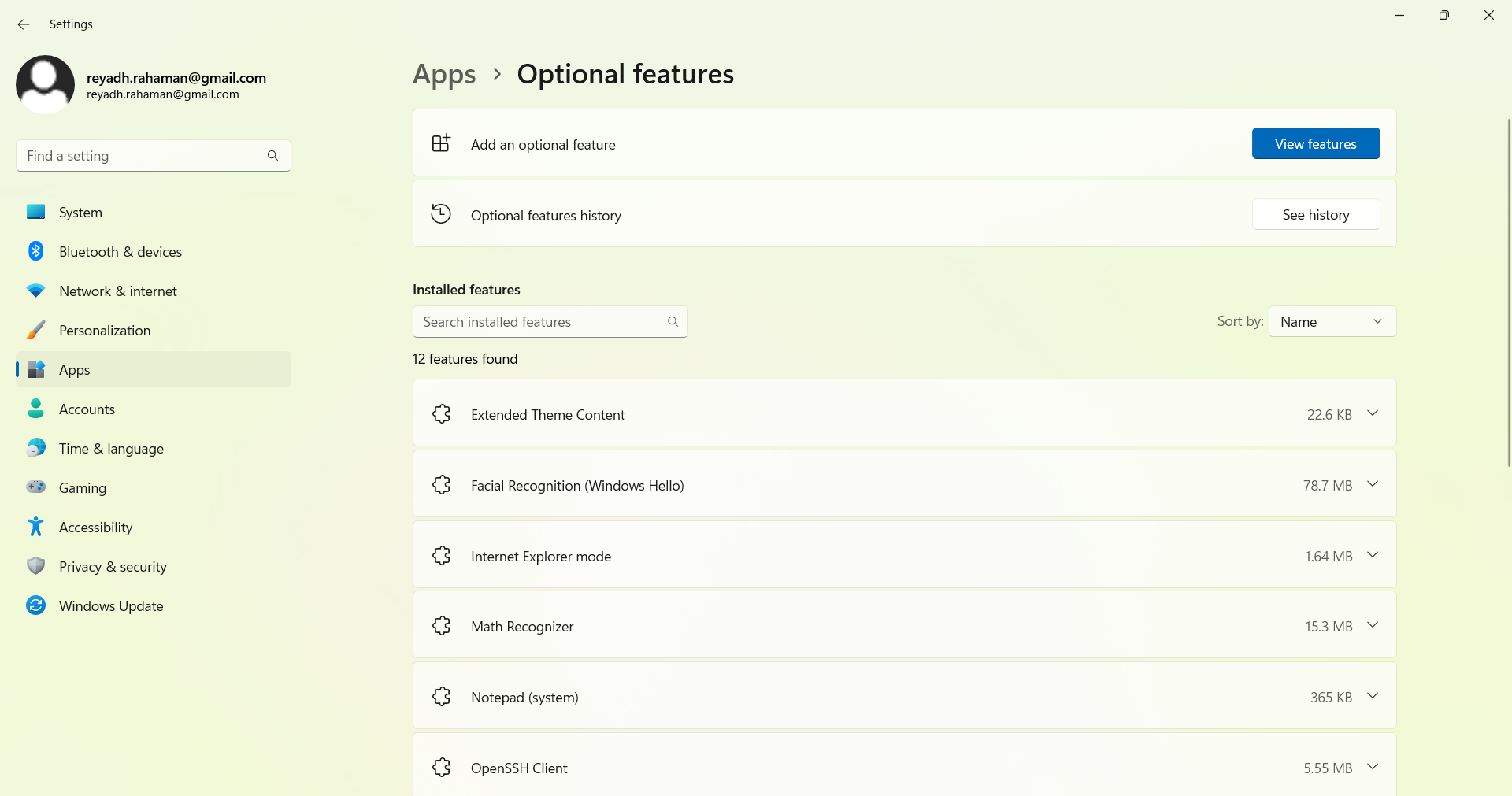Click the Windows Update sync icon
The height and width of the screenshot is (796, 1512).
(35, 605)
